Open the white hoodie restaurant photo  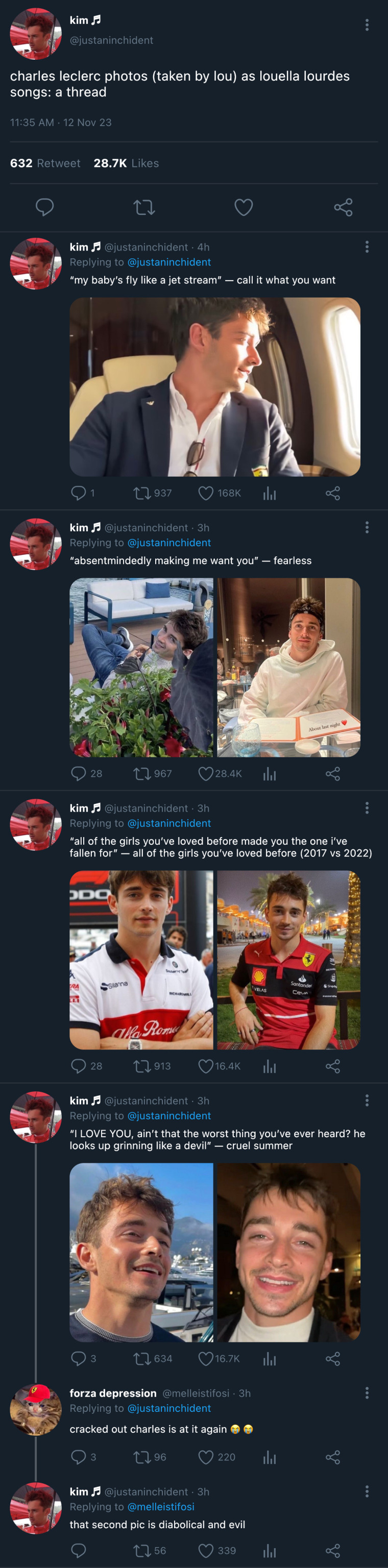pyautogui.click(x=289, y=667)
